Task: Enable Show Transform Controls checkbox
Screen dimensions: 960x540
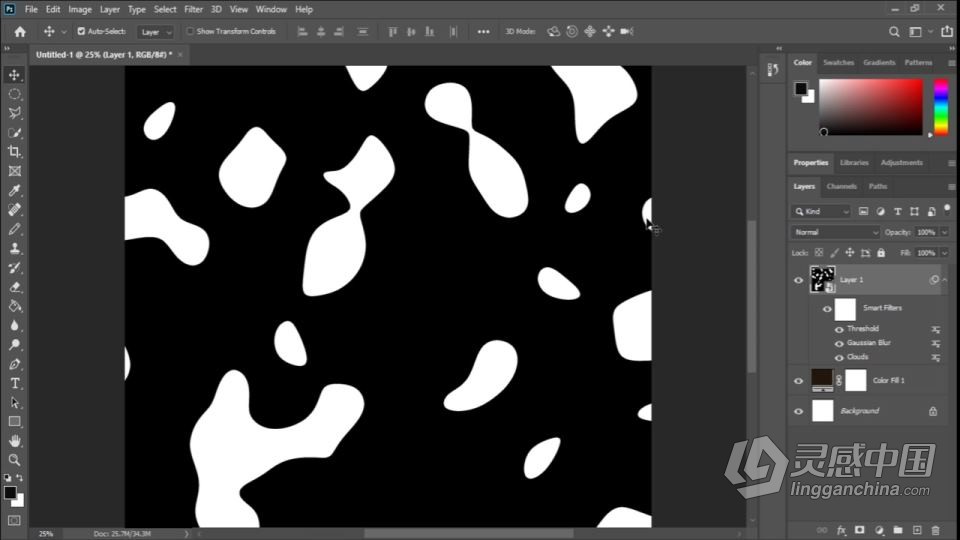Action: click(190, 31)
